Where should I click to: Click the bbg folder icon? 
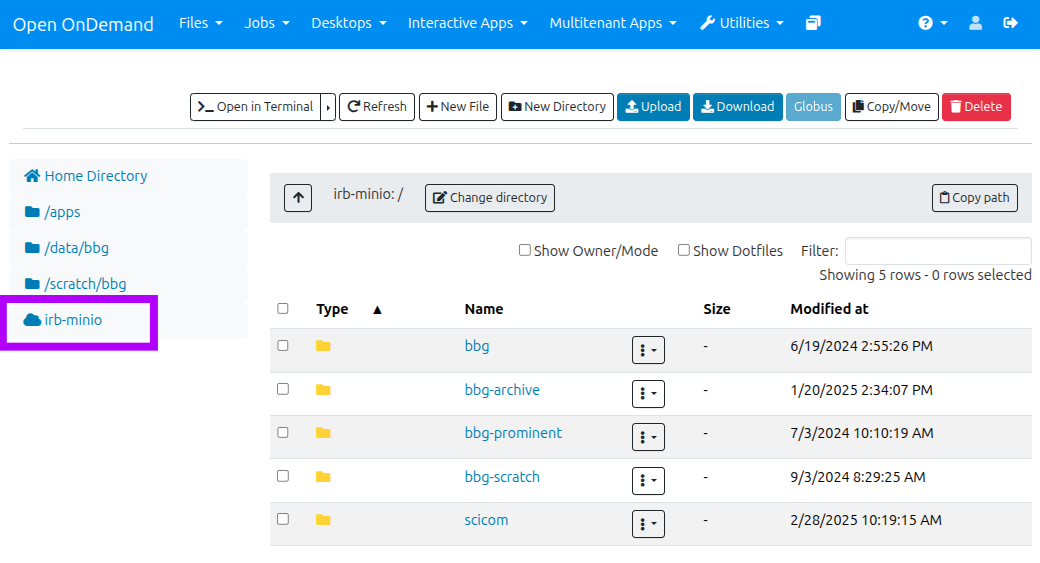(x=323, y=346)
